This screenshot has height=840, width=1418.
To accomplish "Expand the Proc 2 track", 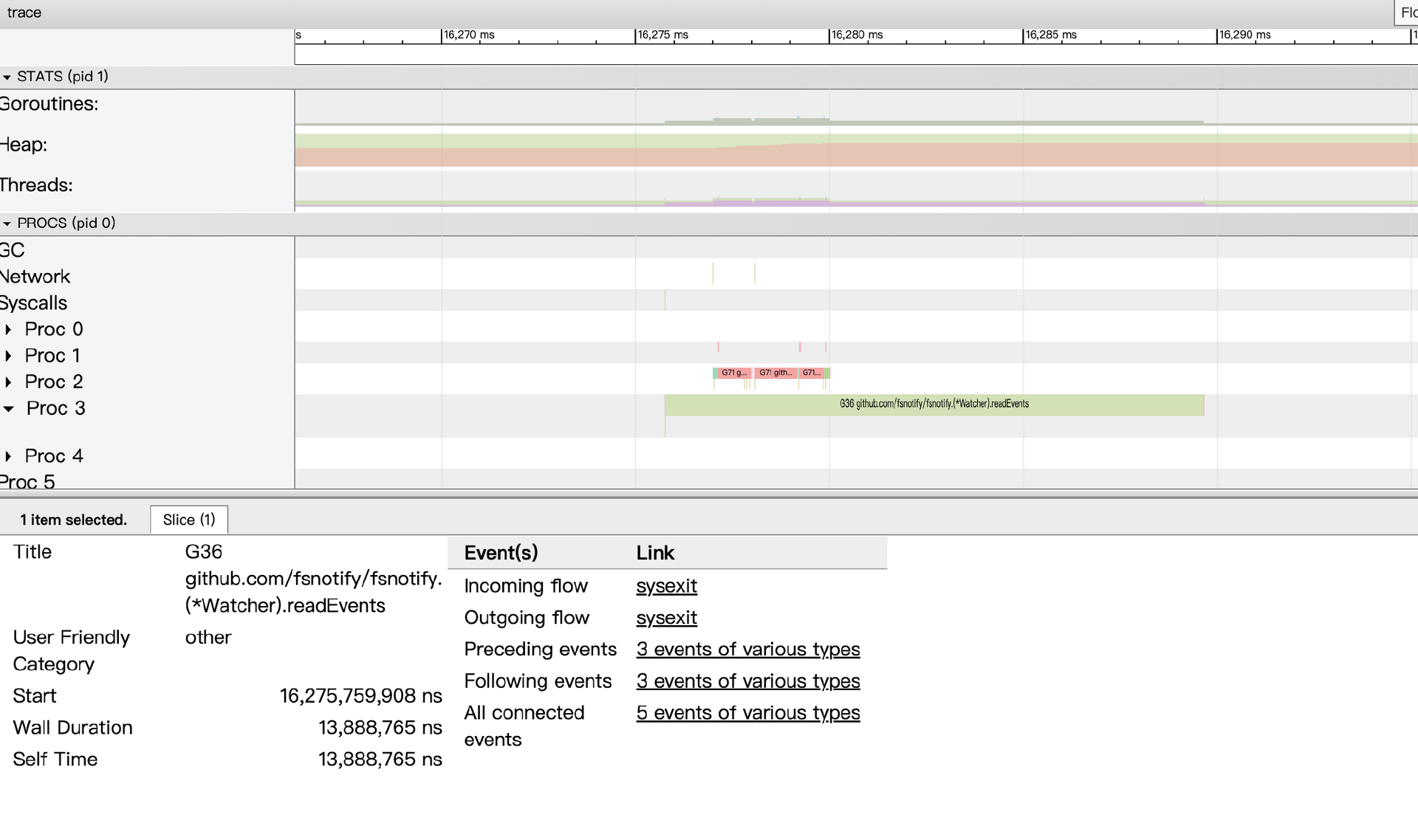I will (8, 382).
